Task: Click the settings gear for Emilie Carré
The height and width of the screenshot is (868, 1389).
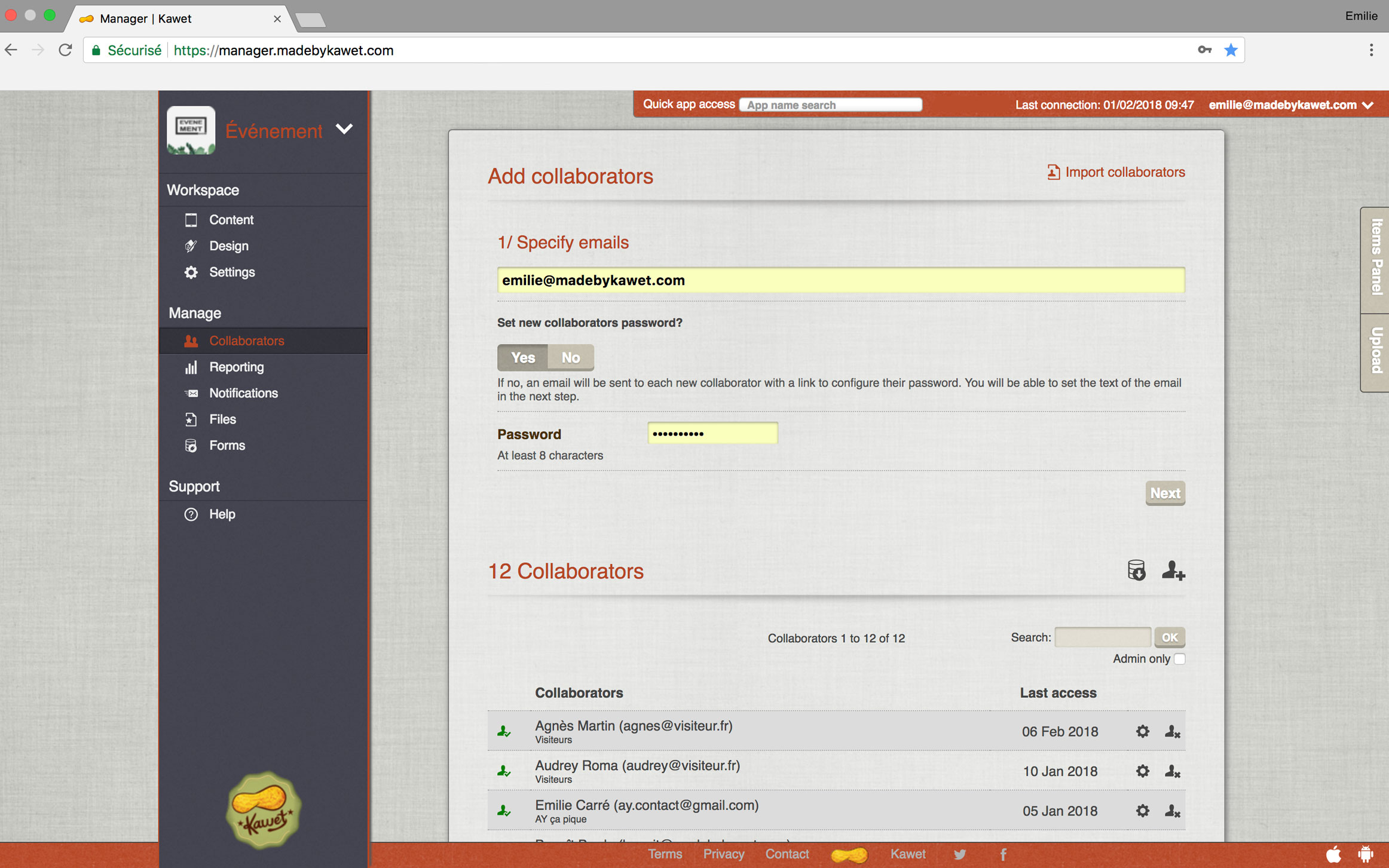Action: [1142, 811]
